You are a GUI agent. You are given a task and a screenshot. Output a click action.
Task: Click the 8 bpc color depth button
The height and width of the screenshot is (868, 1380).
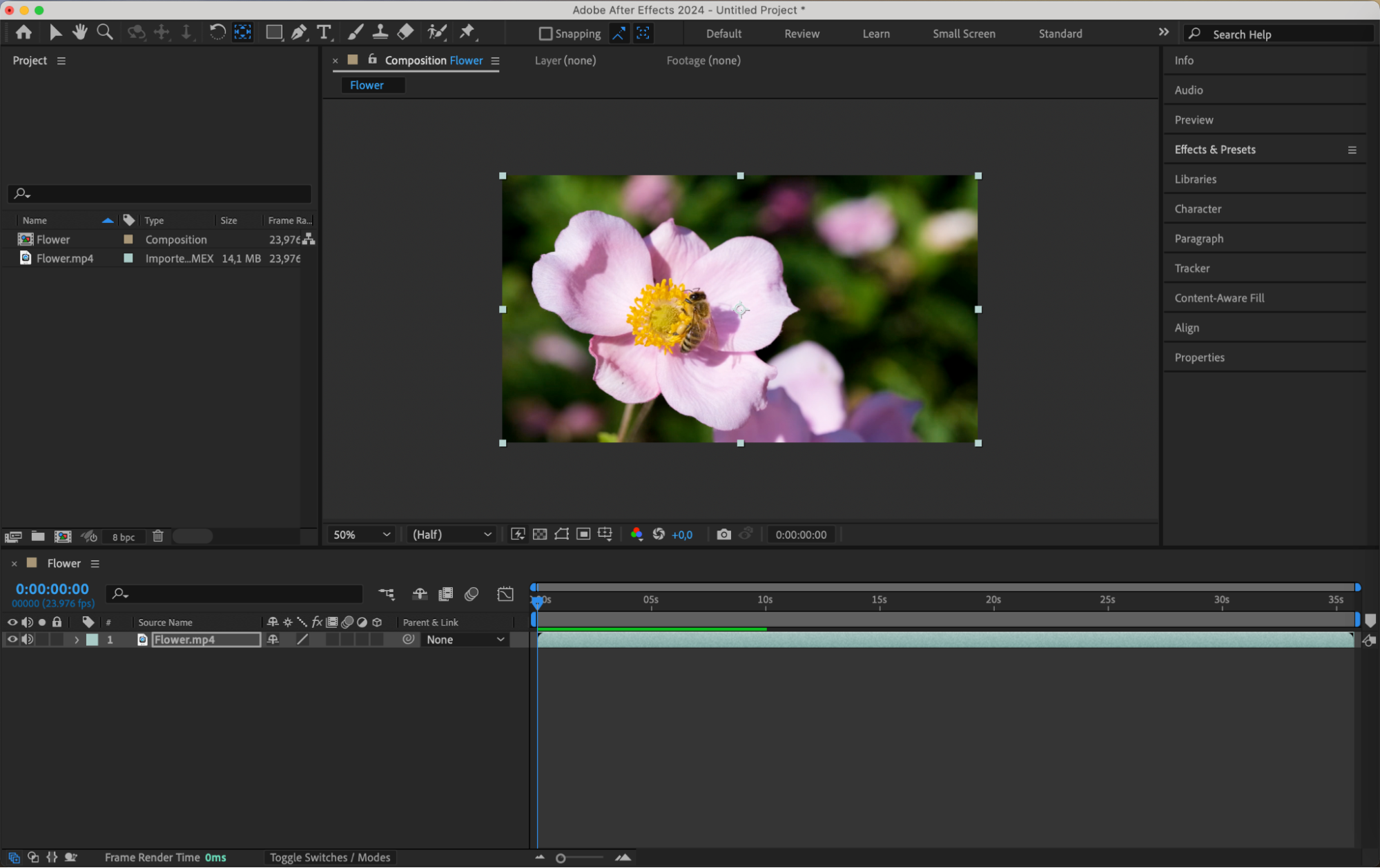124,537
